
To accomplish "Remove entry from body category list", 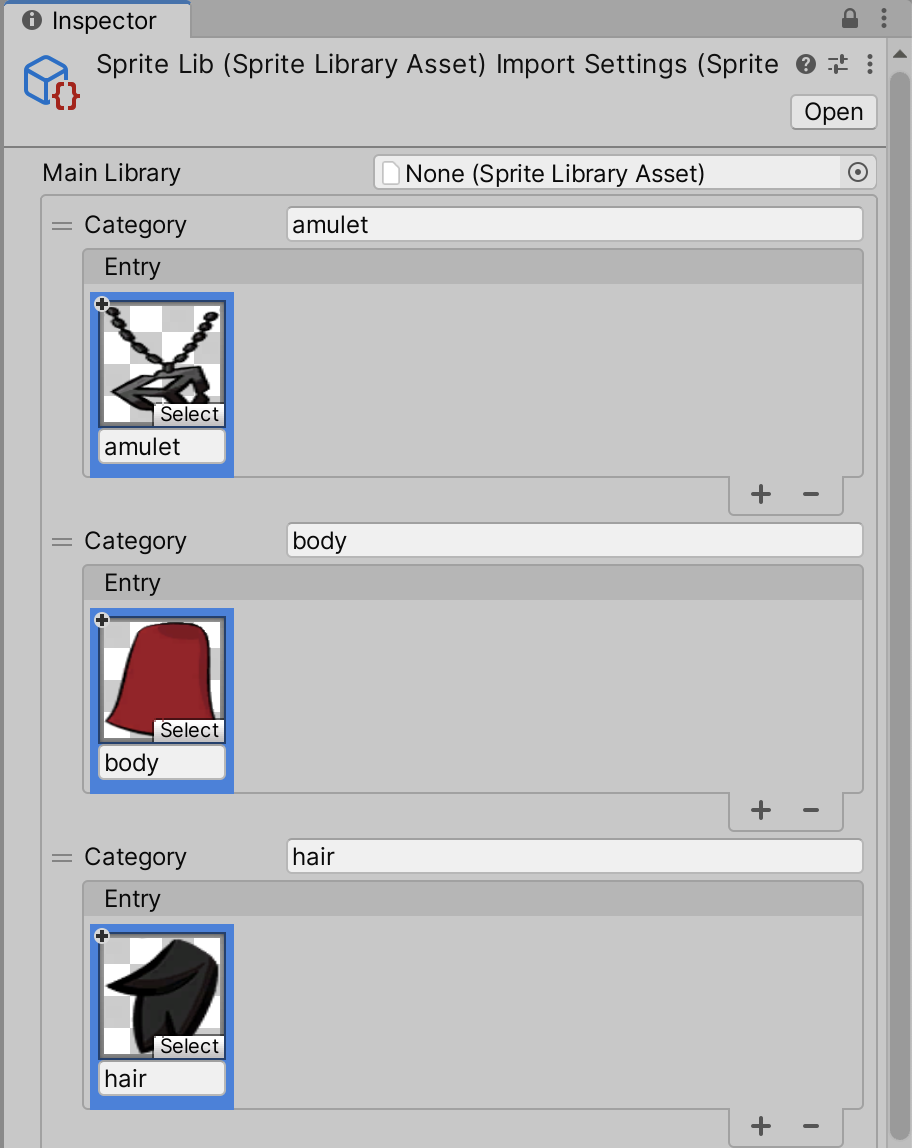I will click(811, 810).
